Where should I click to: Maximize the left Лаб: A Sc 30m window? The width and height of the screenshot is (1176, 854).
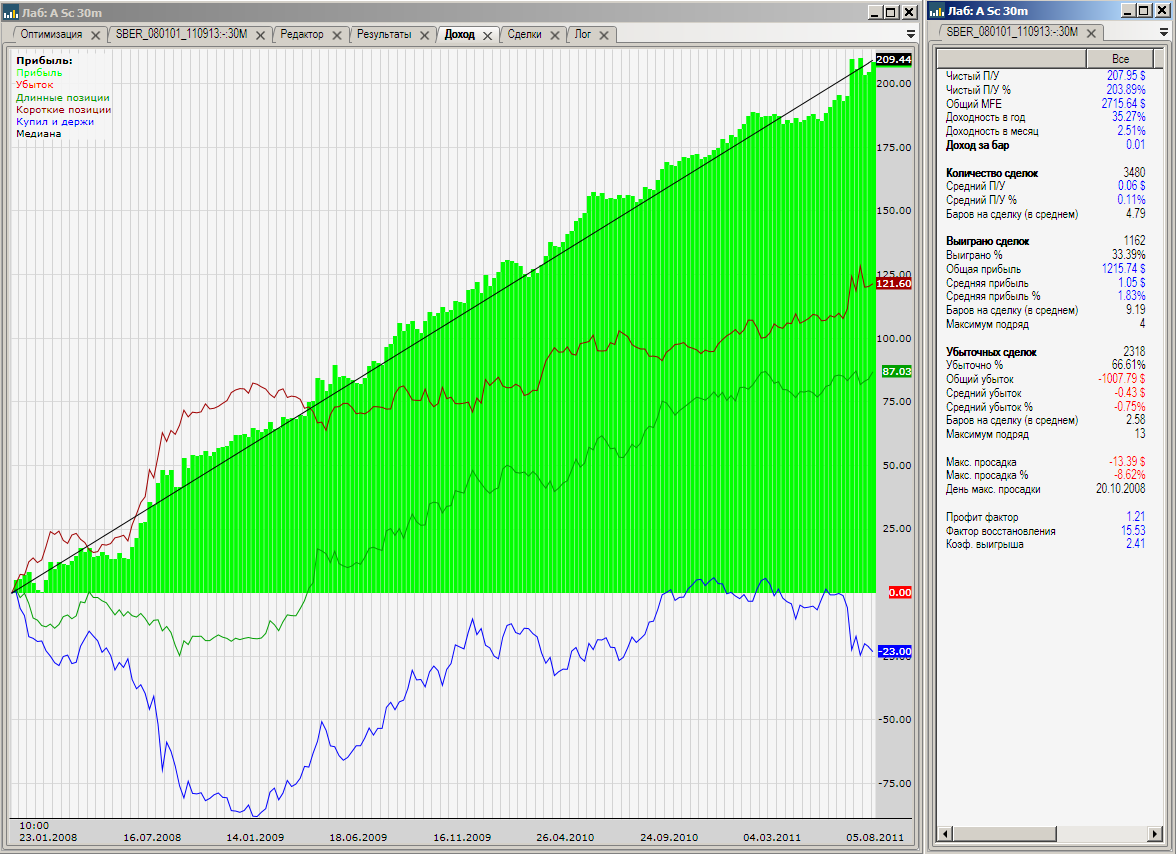(x=890, y=12)
